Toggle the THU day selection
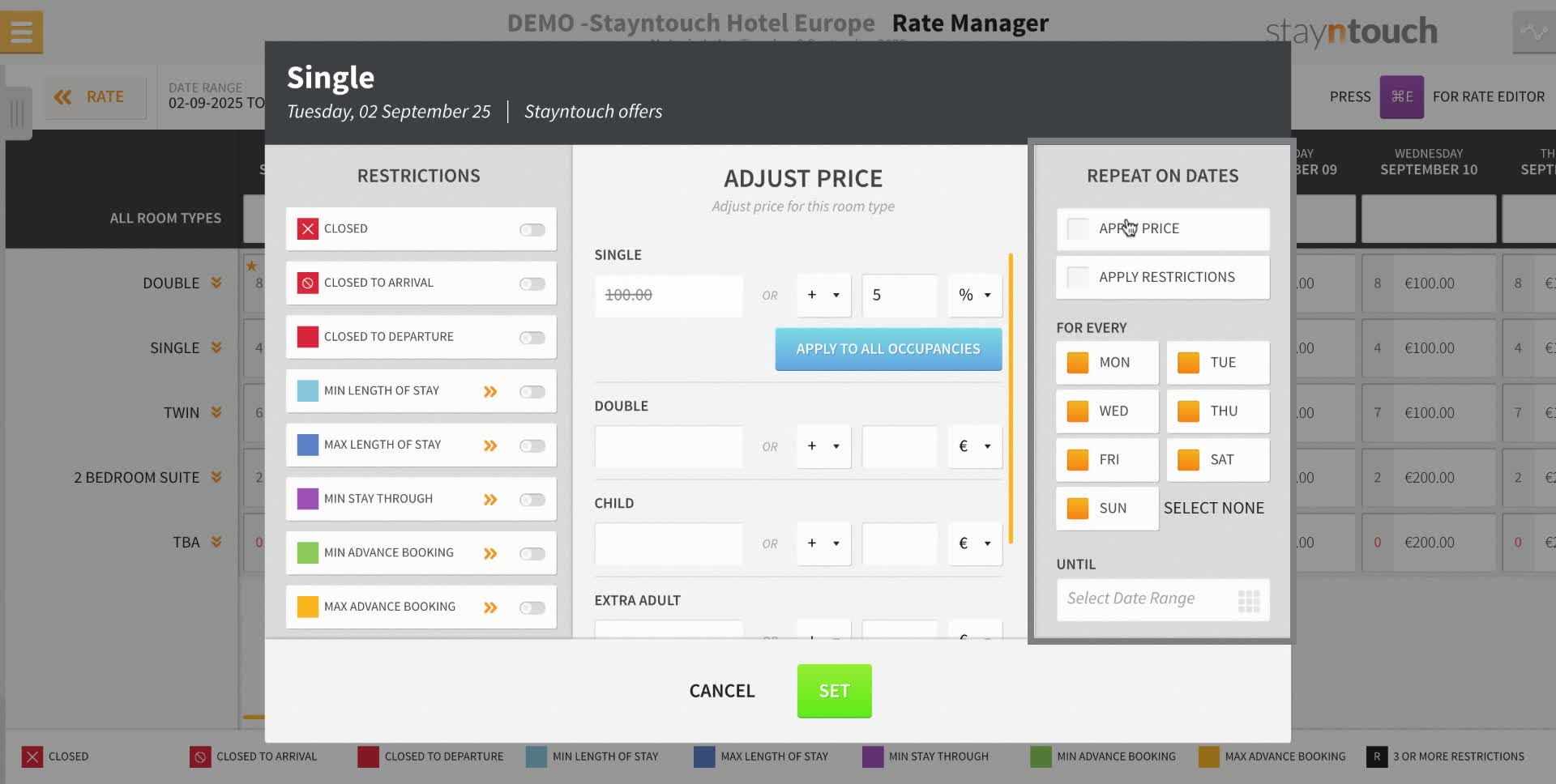Image resolution: width=1556 pixels, height=784 pixels. pos(1218,411)
